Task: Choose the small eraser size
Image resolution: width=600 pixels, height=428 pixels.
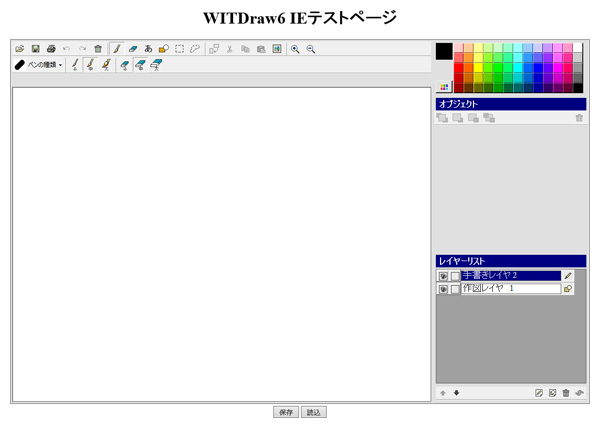Action: click(124, 65)
